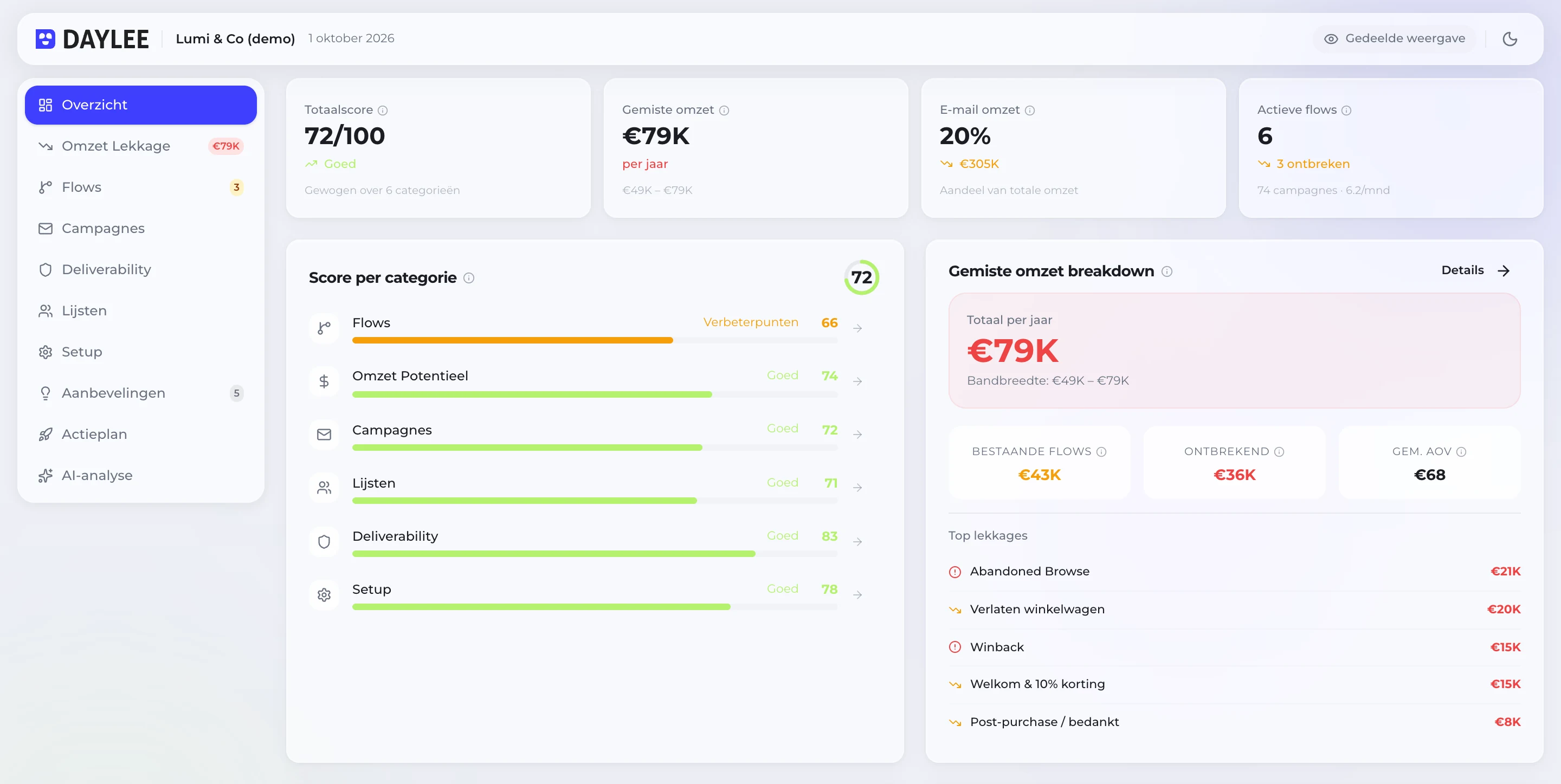
Task: Select the Verlaten winkelwagen leakage row
Action: pos(1234,610)
